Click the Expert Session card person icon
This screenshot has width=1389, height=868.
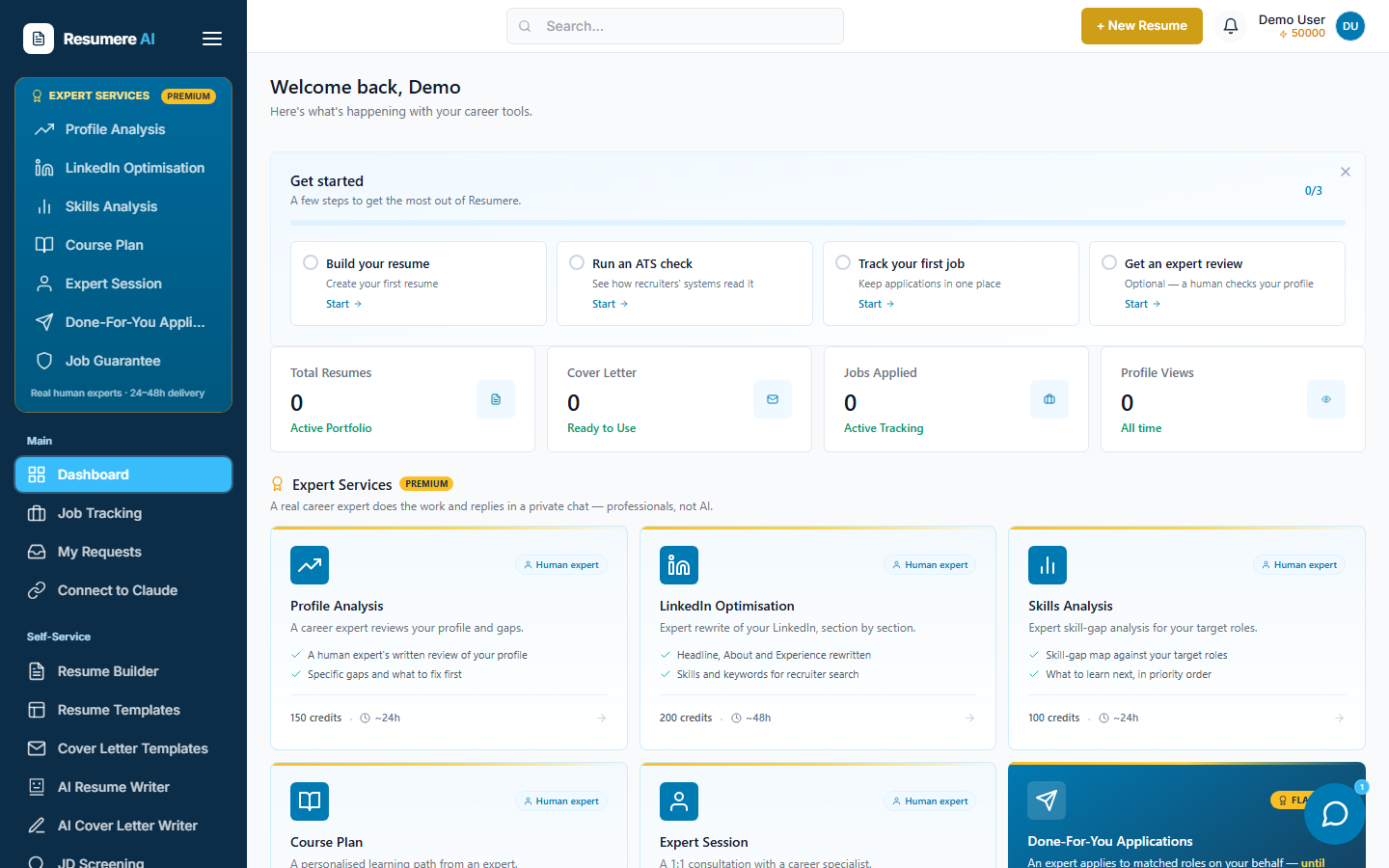click(x=679, y=801)
